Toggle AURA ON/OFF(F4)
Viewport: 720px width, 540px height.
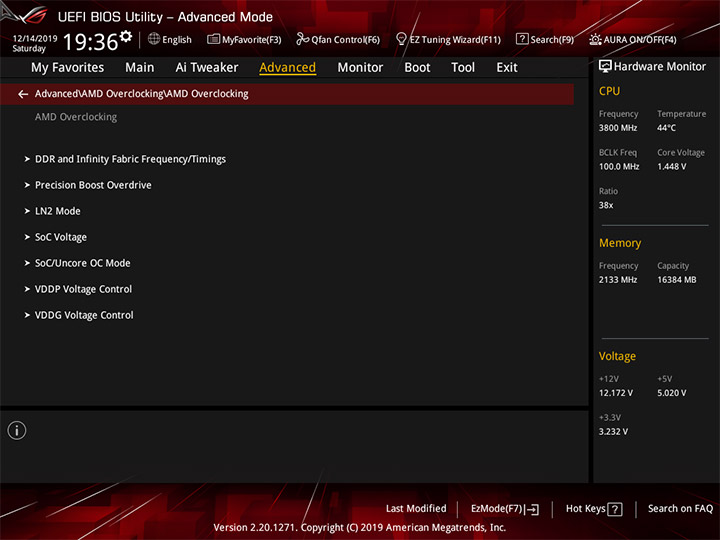(640, 40)
